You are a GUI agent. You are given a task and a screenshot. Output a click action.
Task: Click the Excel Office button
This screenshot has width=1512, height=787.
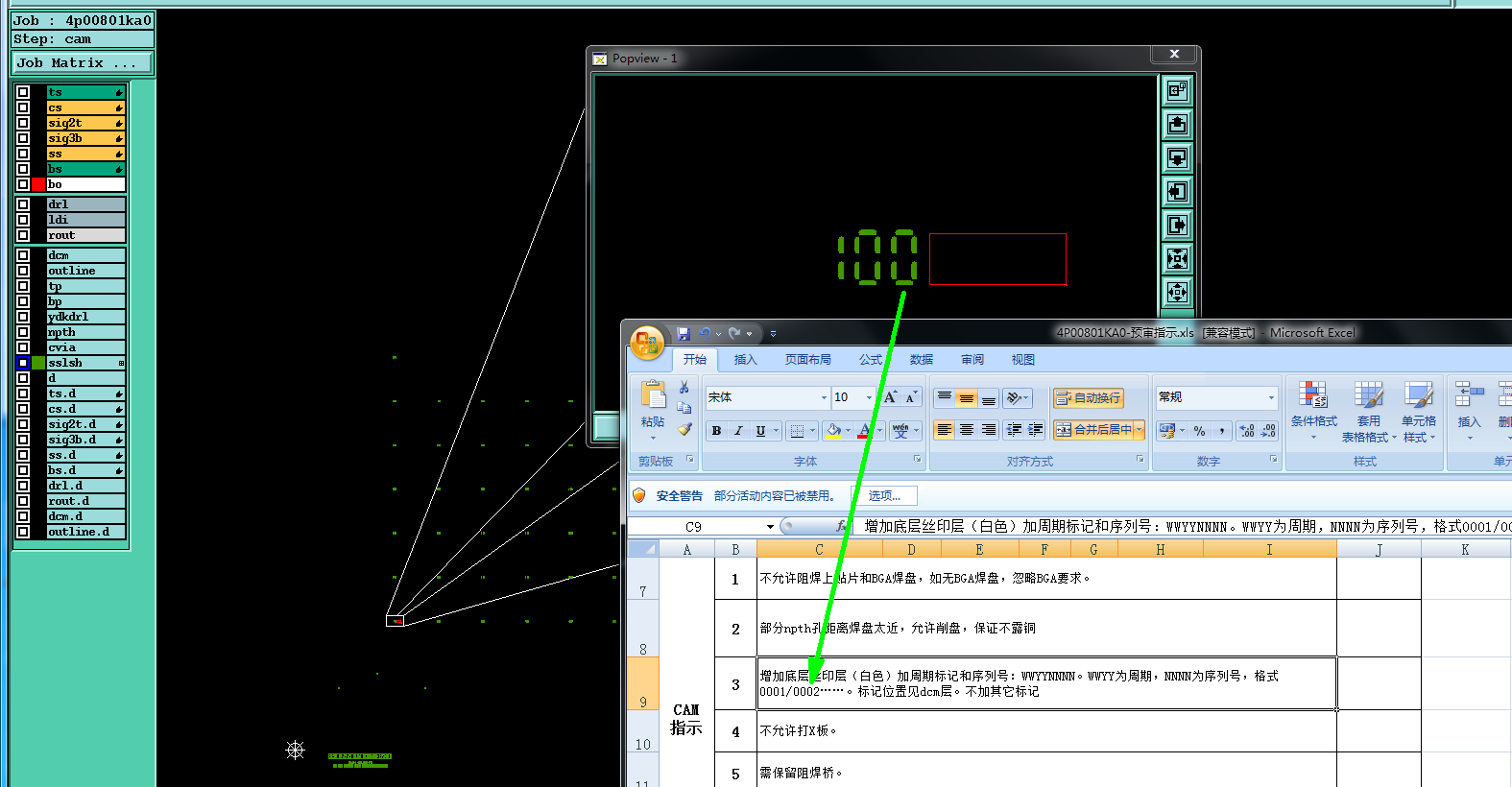pos(647,343)
